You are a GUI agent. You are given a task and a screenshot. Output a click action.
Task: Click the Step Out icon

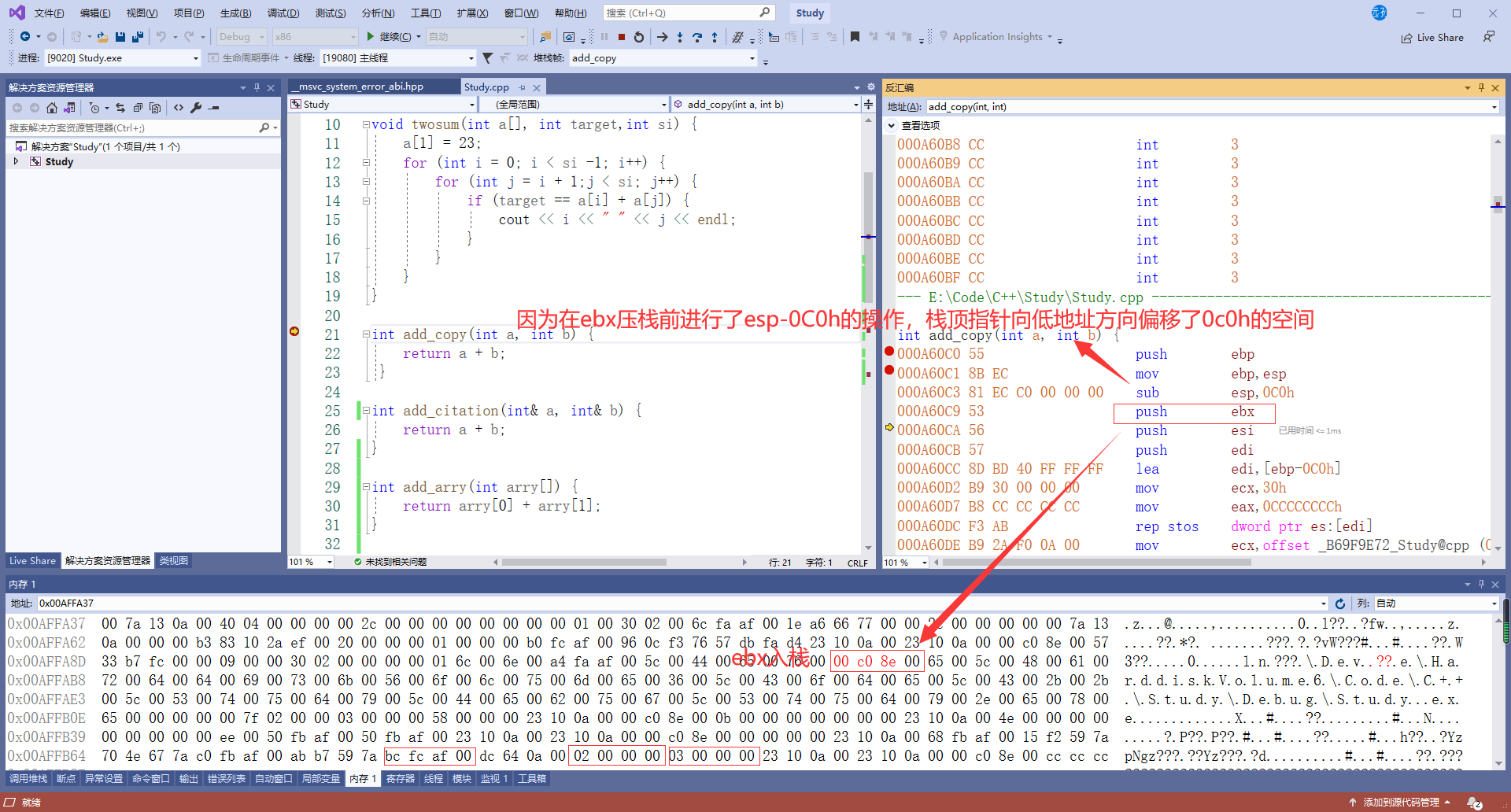tap(715, 37)
